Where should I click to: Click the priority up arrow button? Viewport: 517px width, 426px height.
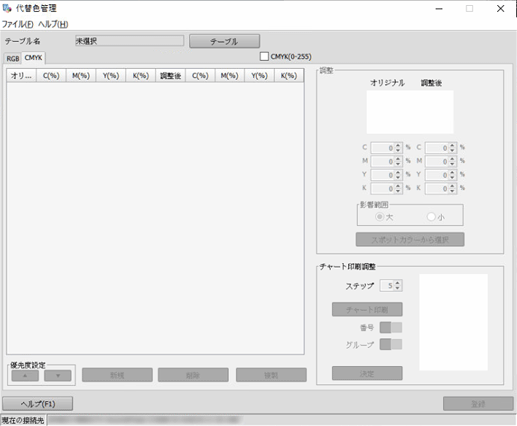click(x=25, y=376)
